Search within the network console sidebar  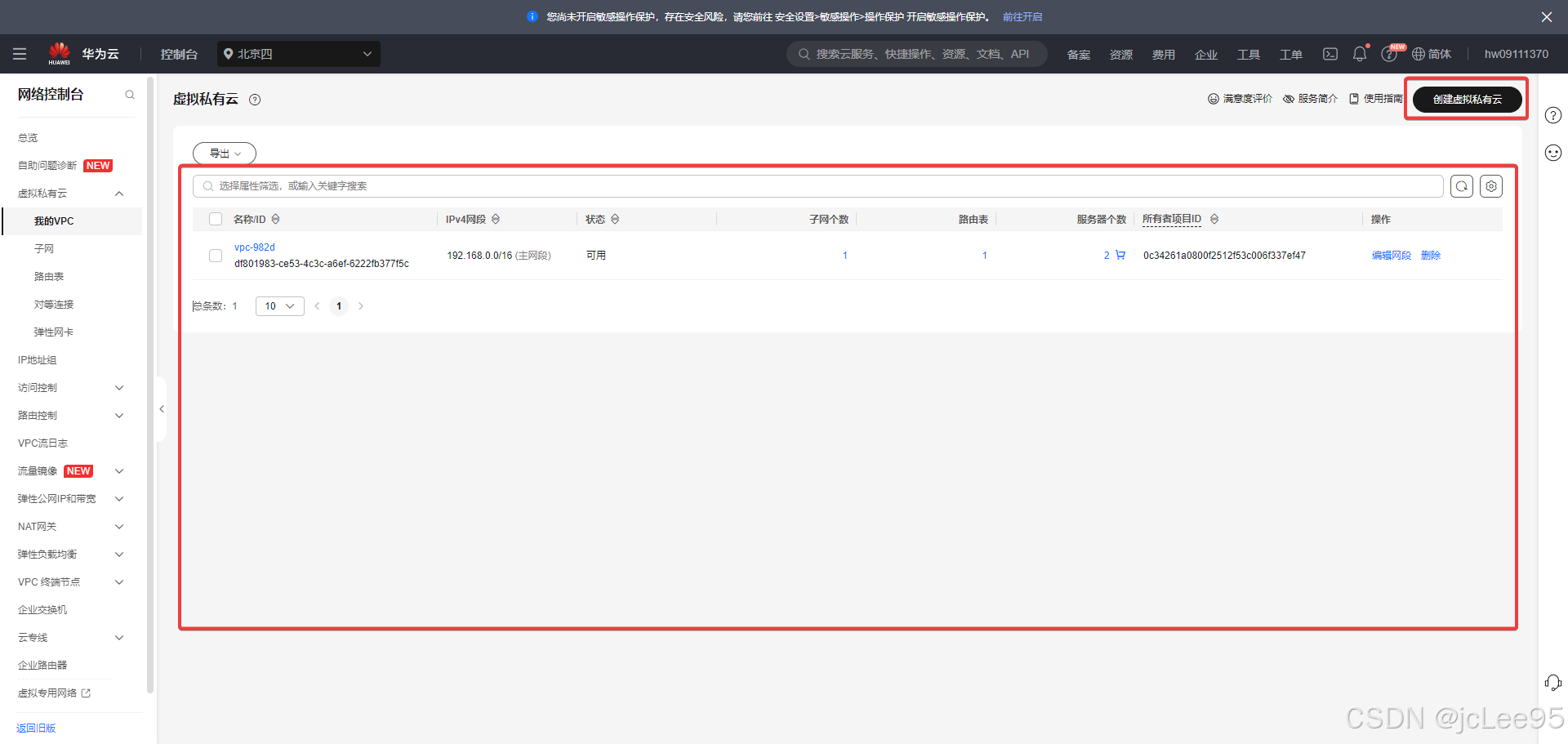tap(129, 95)
